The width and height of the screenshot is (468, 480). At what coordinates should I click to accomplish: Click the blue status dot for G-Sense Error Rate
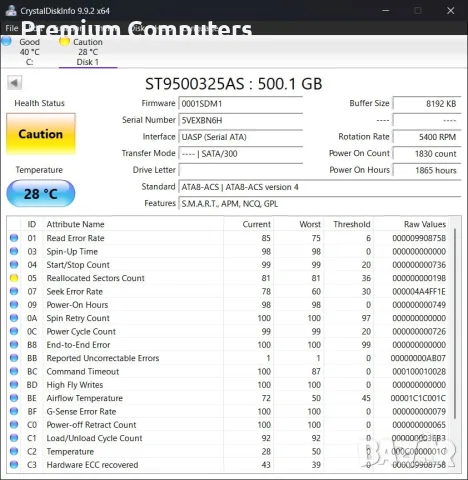click(x=14, y=411)
